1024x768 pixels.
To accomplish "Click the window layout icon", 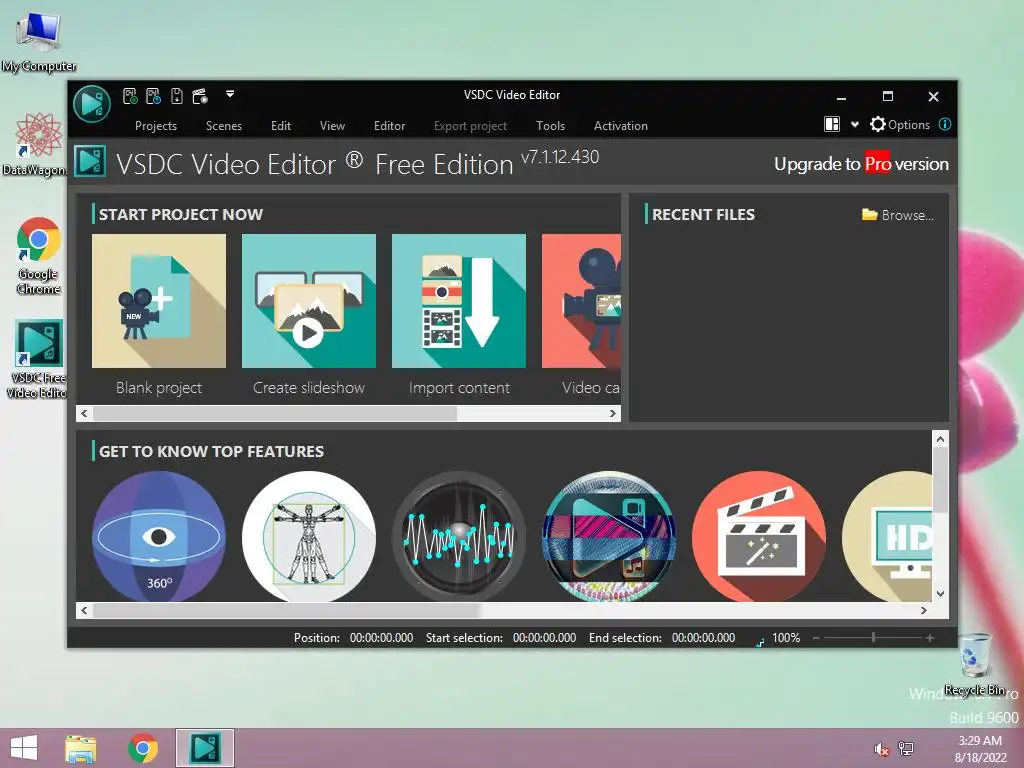I will 832,124.
